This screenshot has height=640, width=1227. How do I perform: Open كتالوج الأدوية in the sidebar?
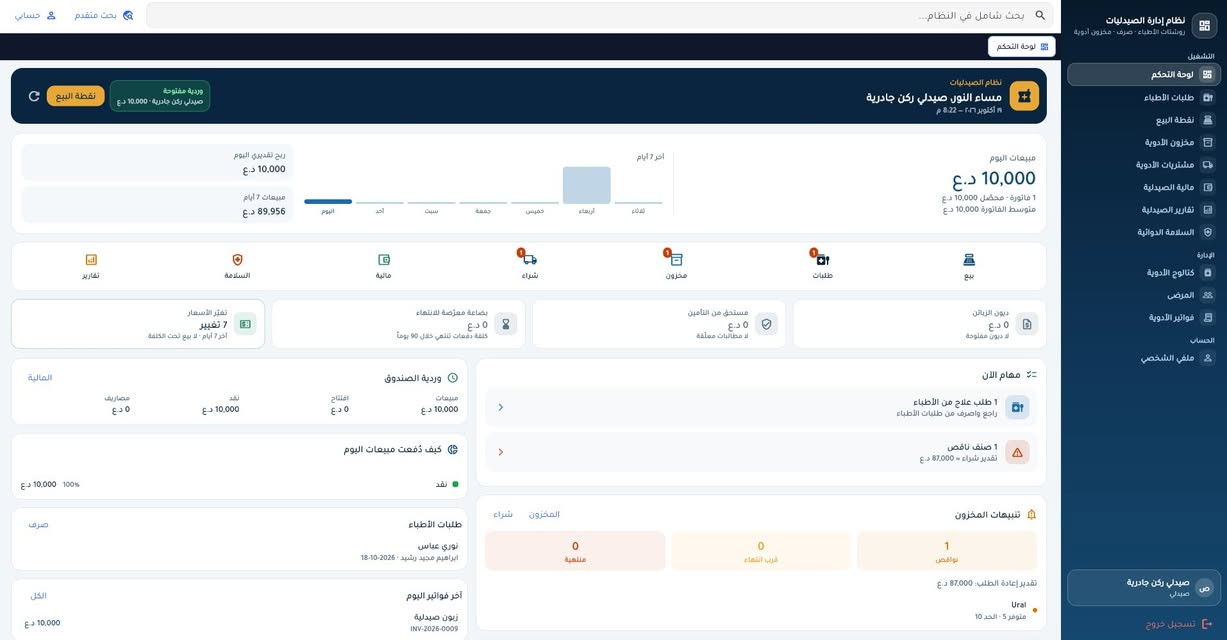click(x=1144, y=272)
